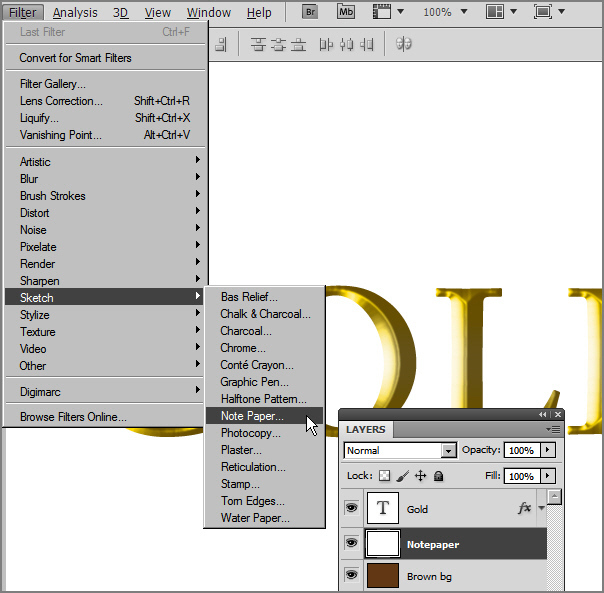Click the Screen Mode icon
The height and width of the screenshot is (593, 604).
542,12
